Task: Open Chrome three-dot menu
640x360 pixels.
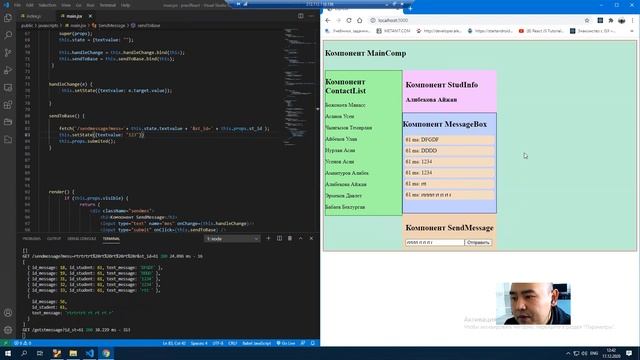Action: 632,20
